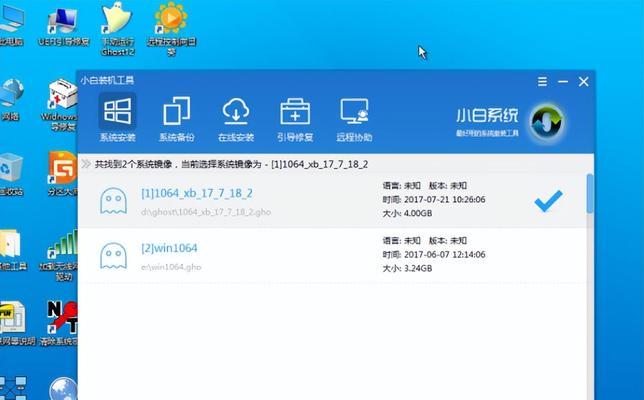The height and width of the screenshot is (400, 644).
Task: Click time 2017-07-21 10:26:06
Action: tap(445, 200)
